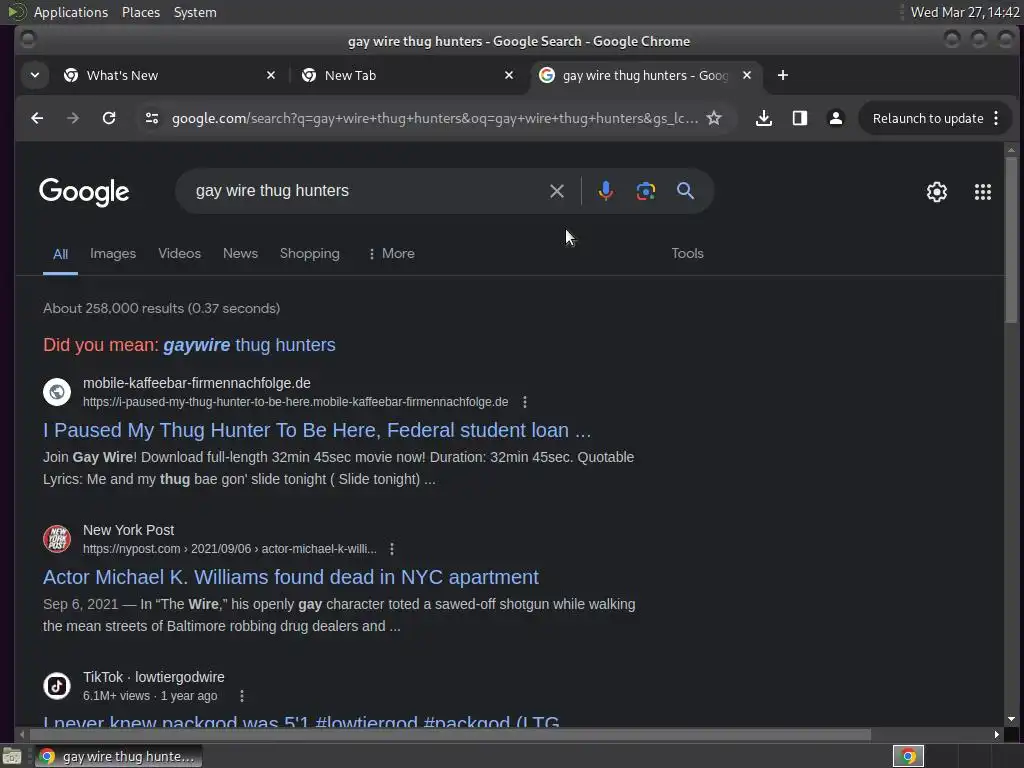
Task: Select the All results tab
Action: tap(60, 254)
